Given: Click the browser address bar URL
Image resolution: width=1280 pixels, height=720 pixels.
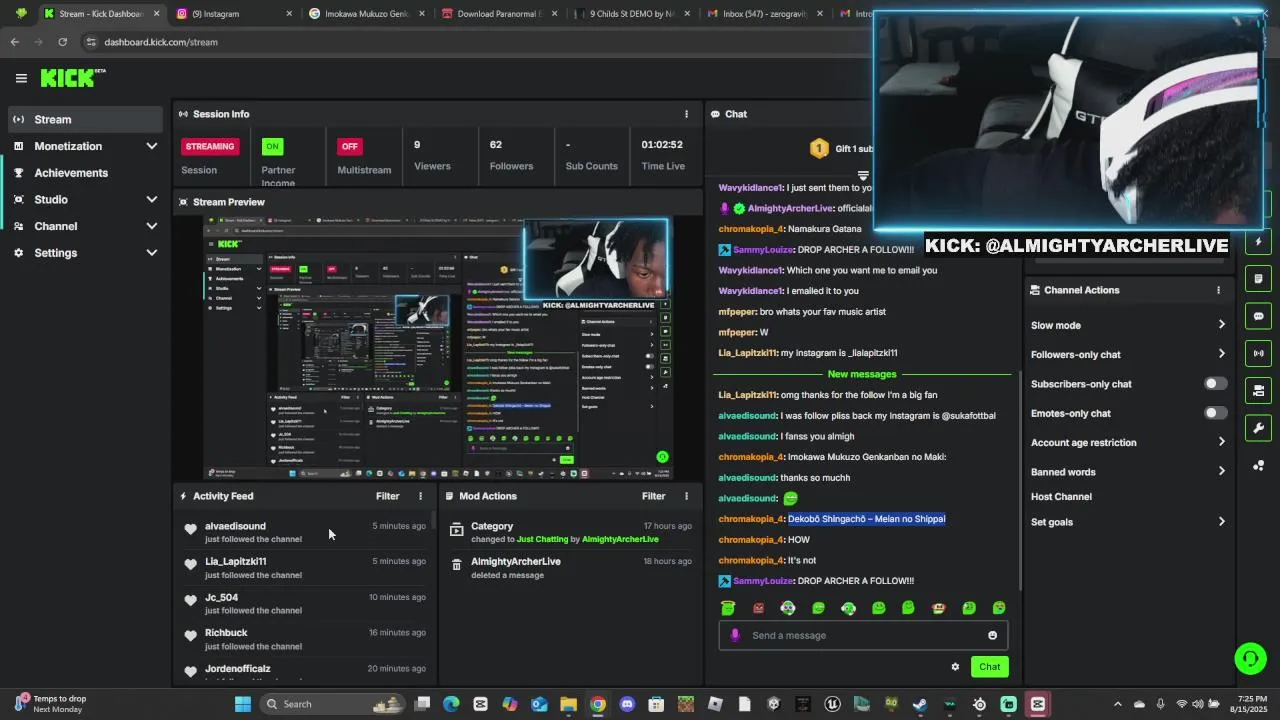Looking at the screenshot, I should [161, 42].
